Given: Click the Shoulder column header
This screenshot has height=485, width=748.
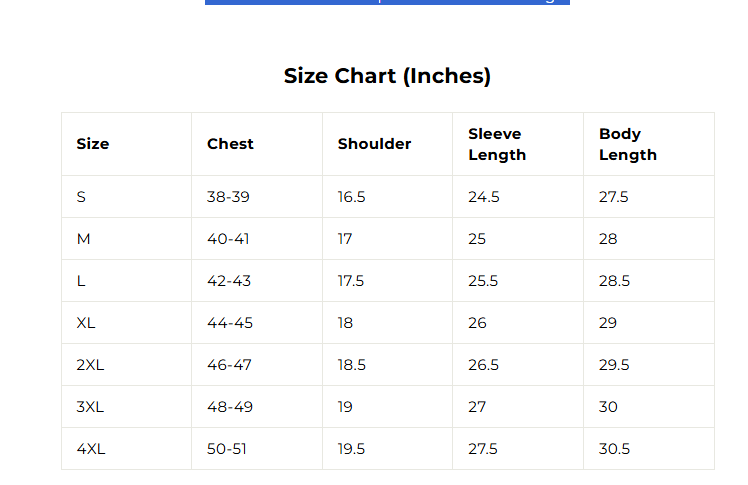Looking at the screenshot, I should pos(374,144).
